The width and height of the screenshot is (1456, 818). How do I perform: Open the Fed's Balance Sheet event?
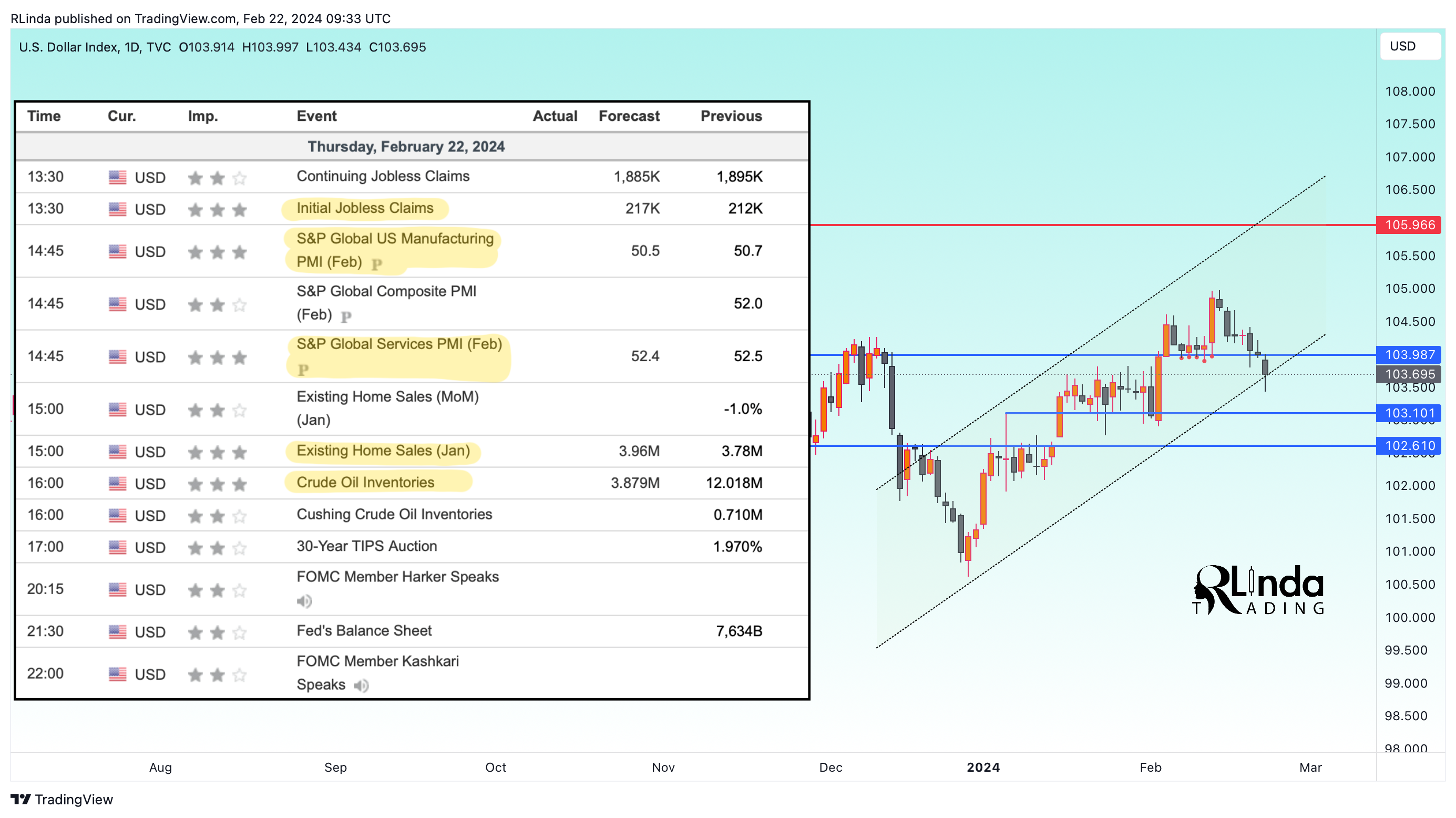coord(364,630)
